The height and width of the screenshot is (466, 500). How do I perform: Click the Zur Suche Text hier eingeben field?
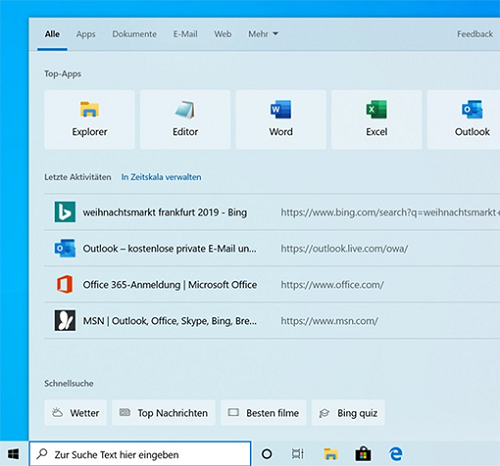140,454
